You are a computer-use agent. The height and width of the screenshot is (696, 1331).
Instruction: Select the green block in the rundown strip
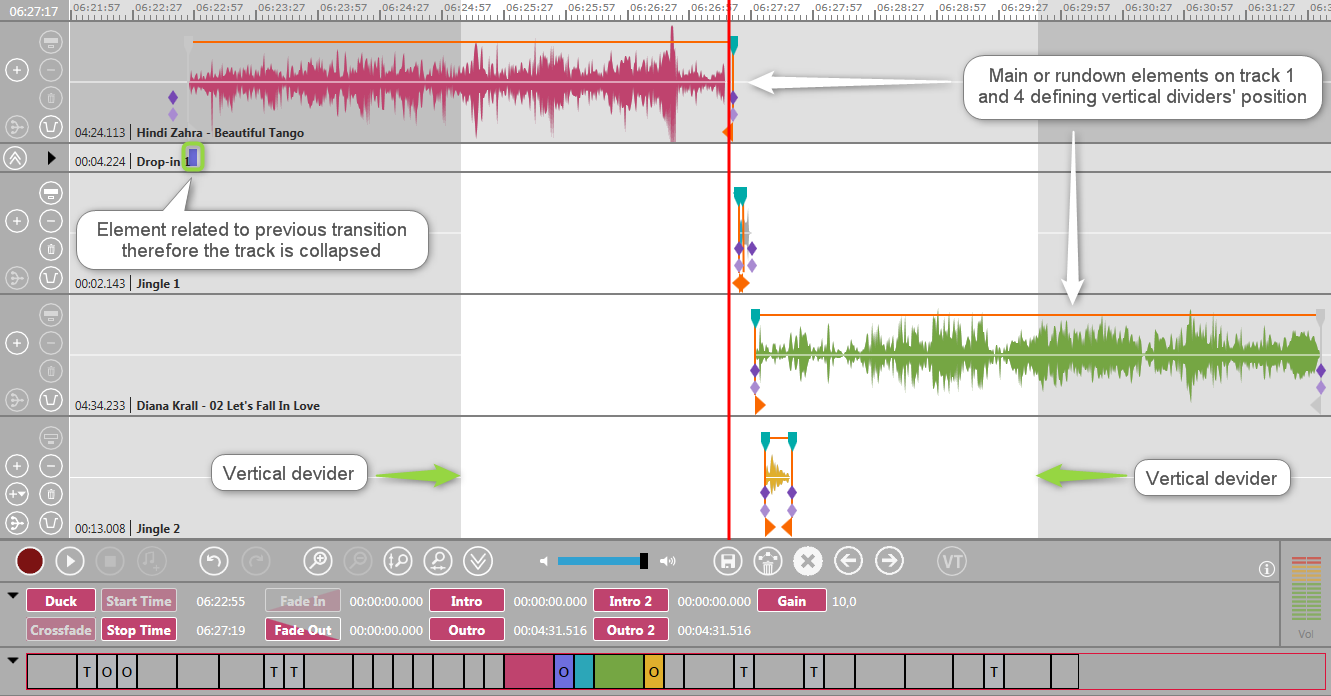pyautogui.click(x=619, y=672)
